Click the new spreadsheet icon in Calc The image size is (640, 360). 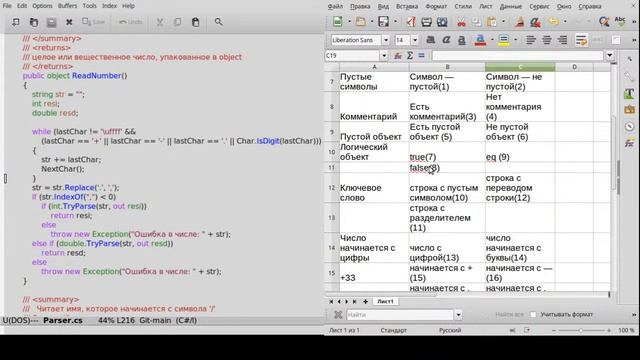338,22
